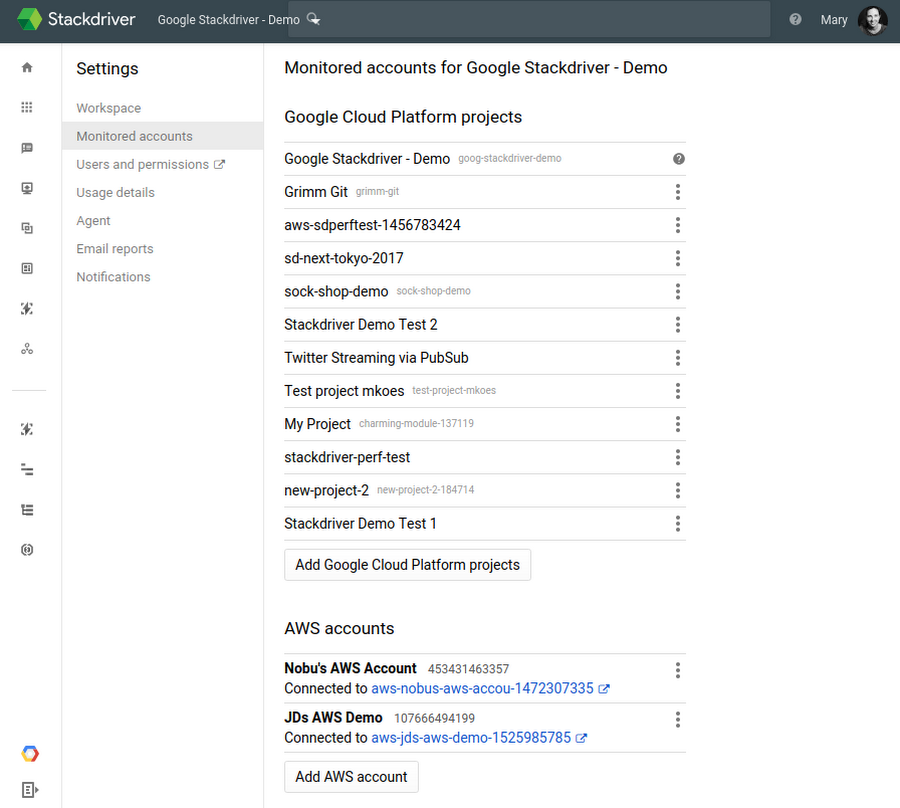The image size is (900, 808).
Task: Select the Usage details settings item
Action: [162, 192]
